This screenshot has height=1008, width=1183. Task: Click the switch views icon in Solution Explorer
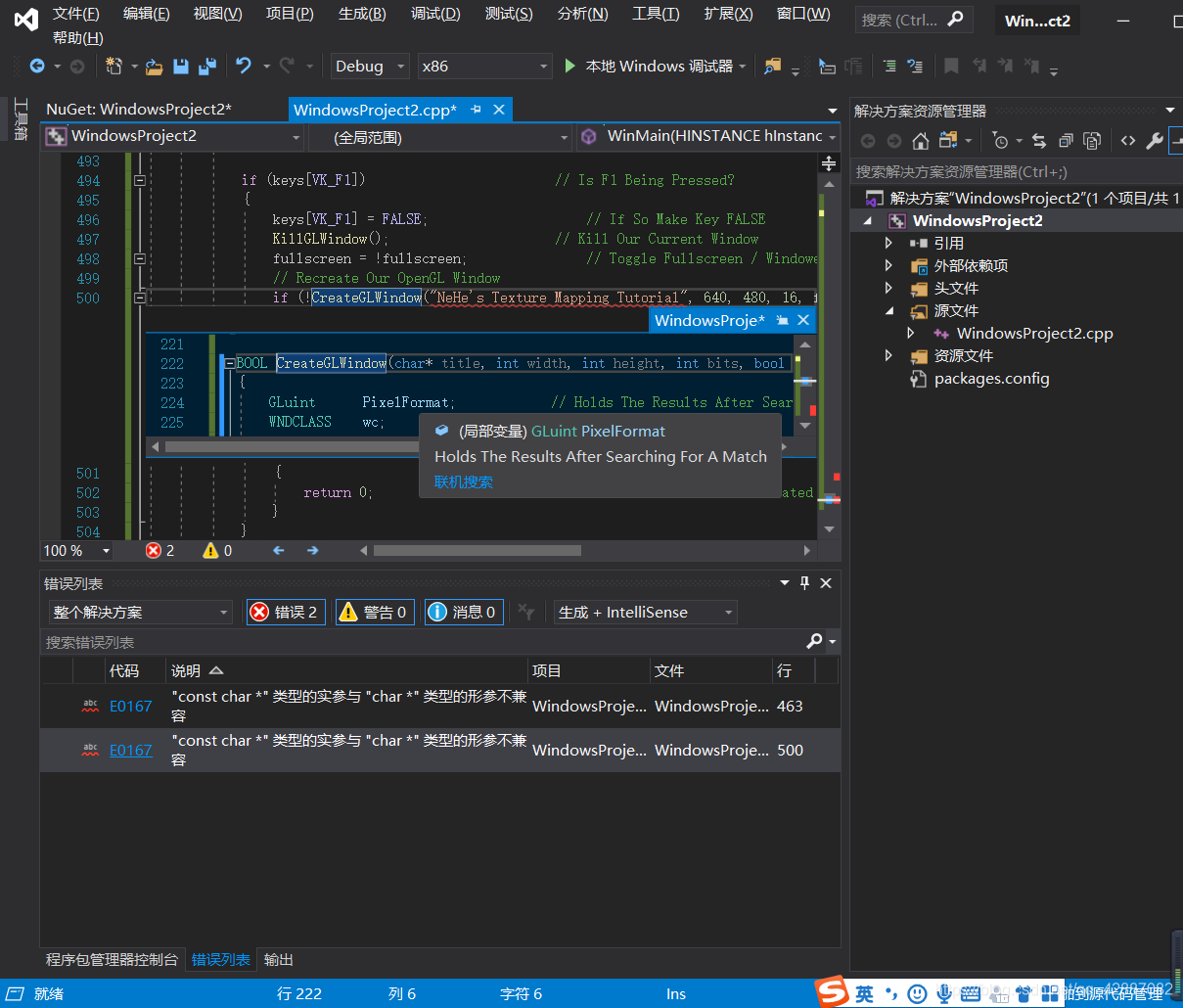pyautogui.click(x=947, y=140)
